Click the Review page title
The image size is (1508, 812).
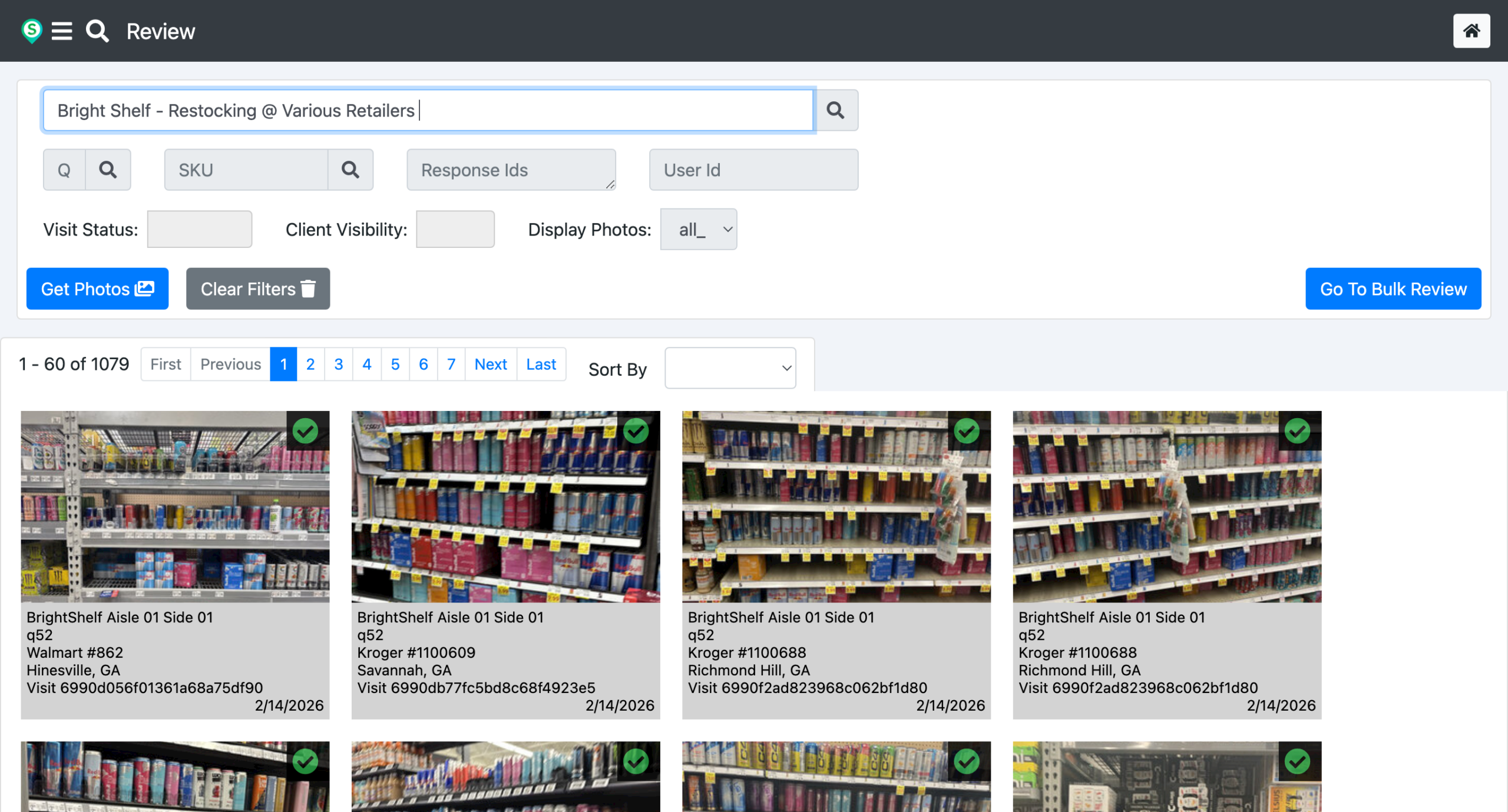click(160, 31)
